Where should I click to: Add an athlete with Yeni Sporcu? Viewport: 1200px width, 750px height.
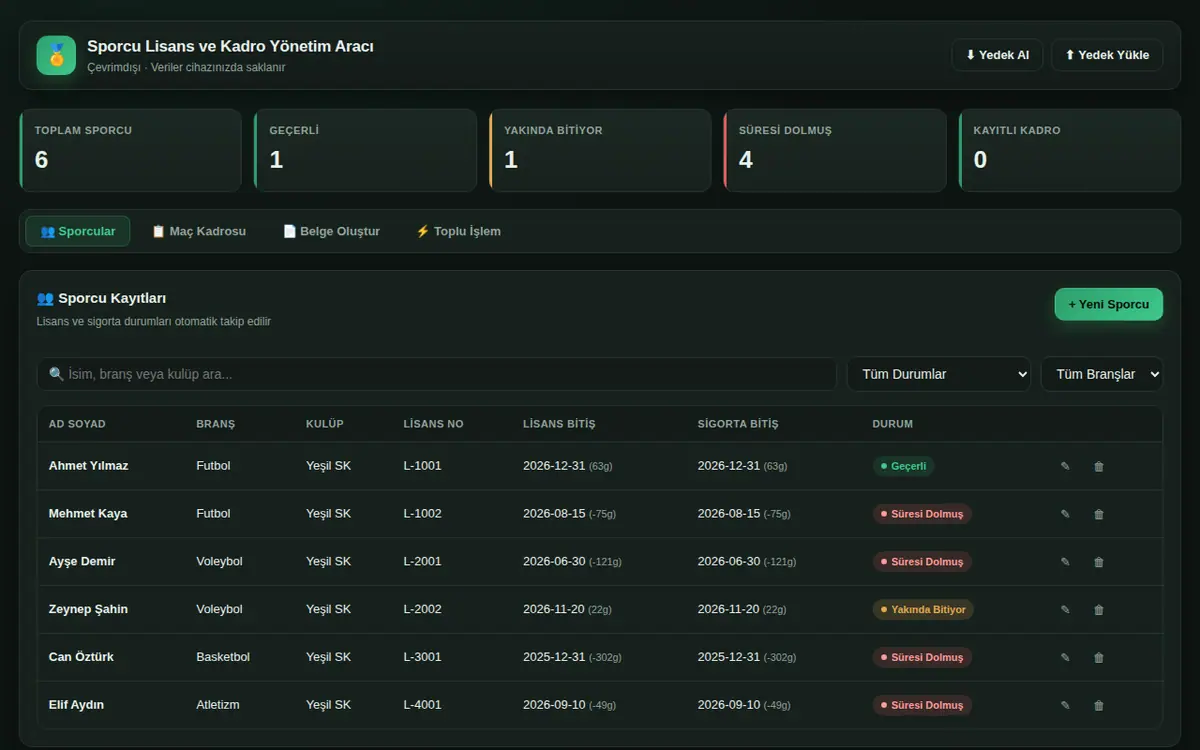(x=1109, y=304)
